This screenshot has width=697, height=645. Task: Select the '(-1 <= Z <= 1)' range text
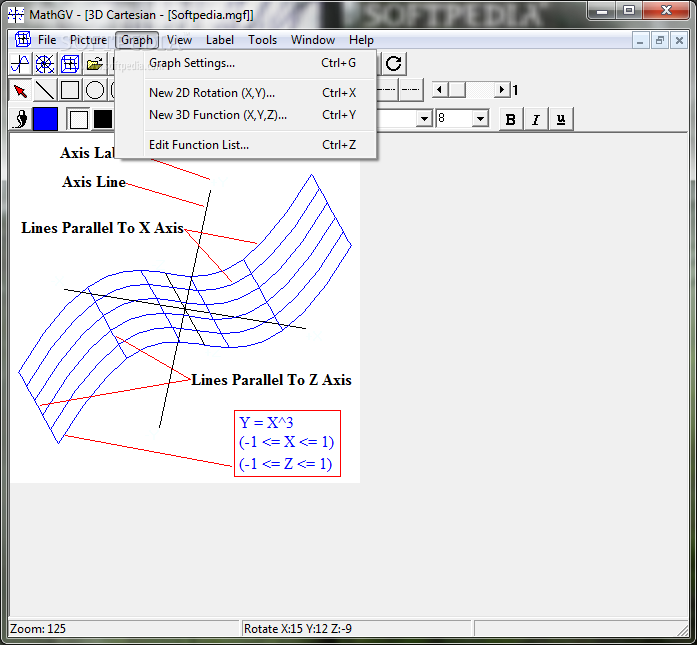[285, 464]
